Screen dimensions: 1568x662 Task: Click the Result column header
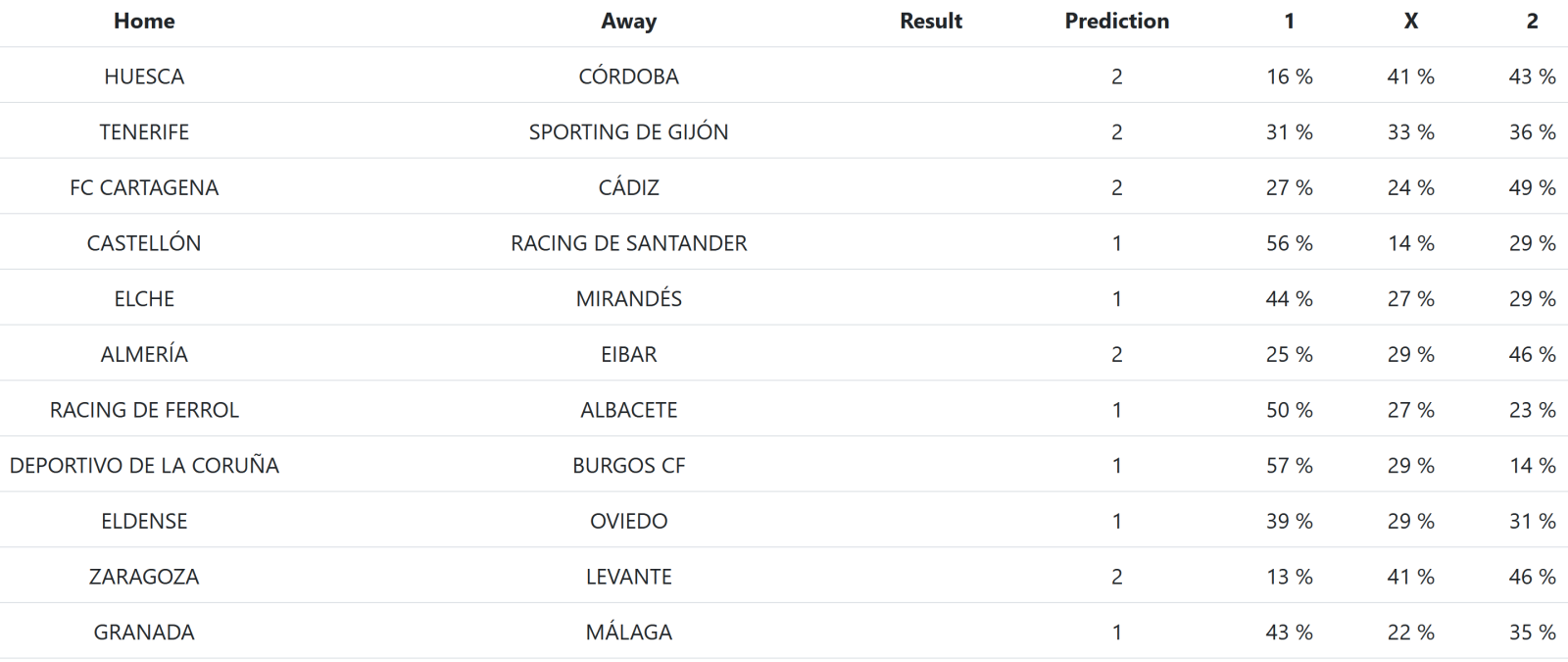[x=931, y=22]
